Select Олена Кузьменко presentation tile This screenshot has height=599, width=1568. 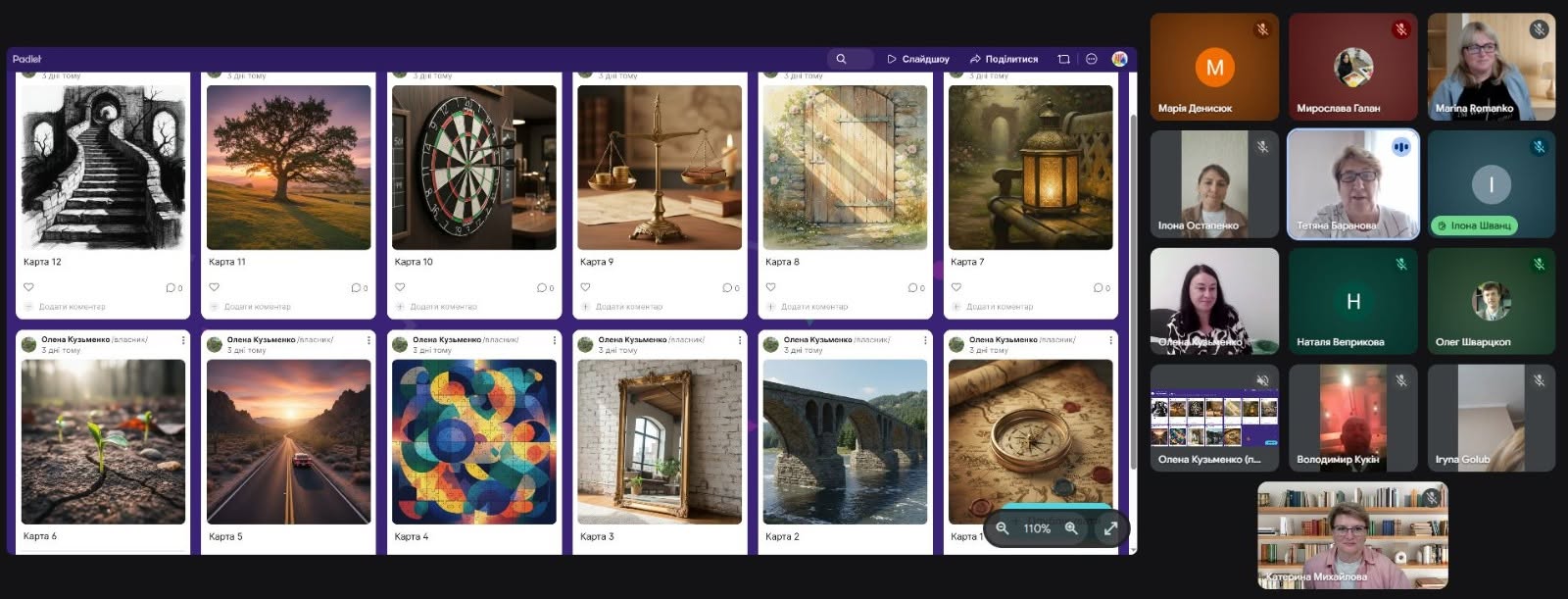point(1214,419)
